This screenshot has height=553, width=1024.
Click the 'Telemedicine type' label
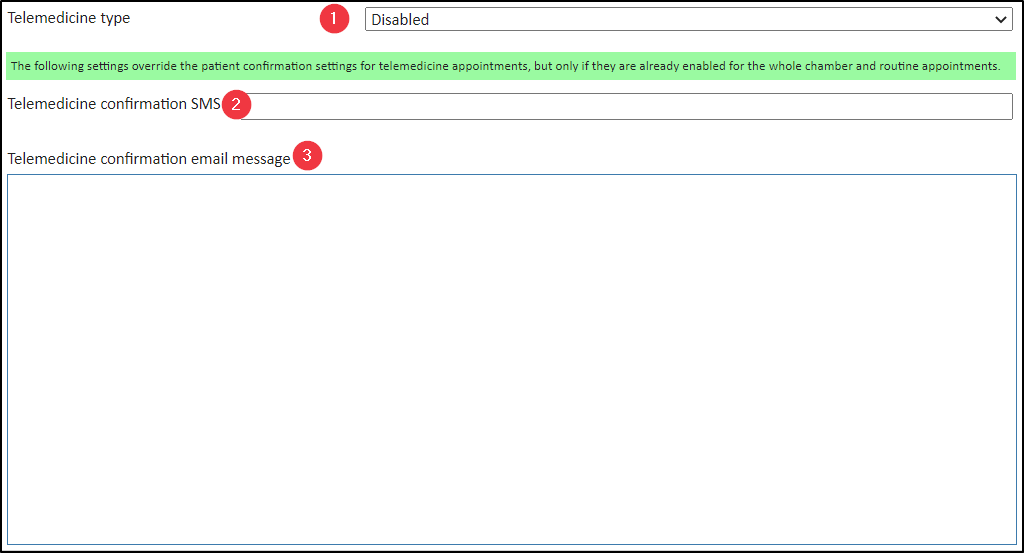69,18
